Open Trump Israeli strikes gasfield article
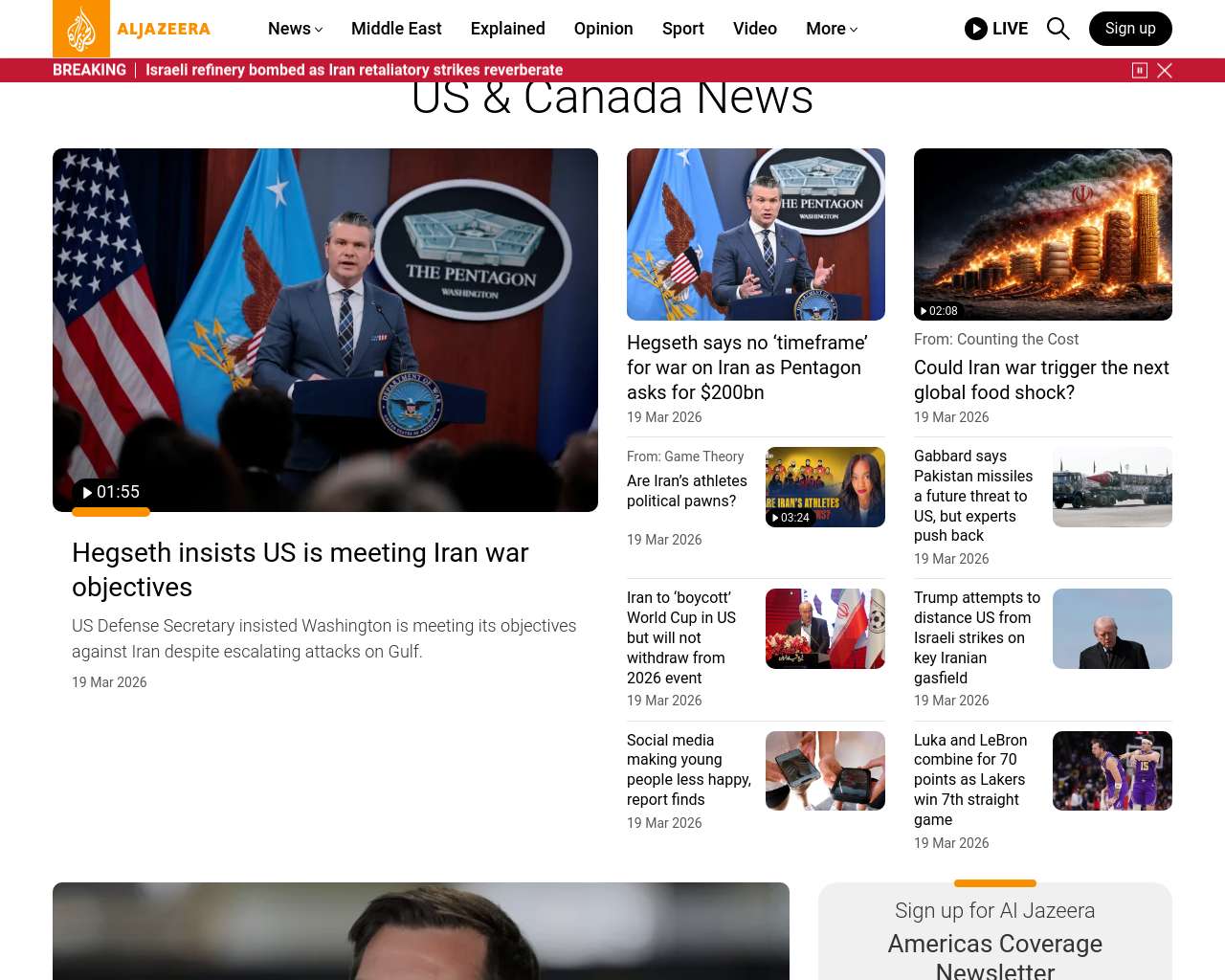The image size is (1225, 980). [x=977, y=637]
